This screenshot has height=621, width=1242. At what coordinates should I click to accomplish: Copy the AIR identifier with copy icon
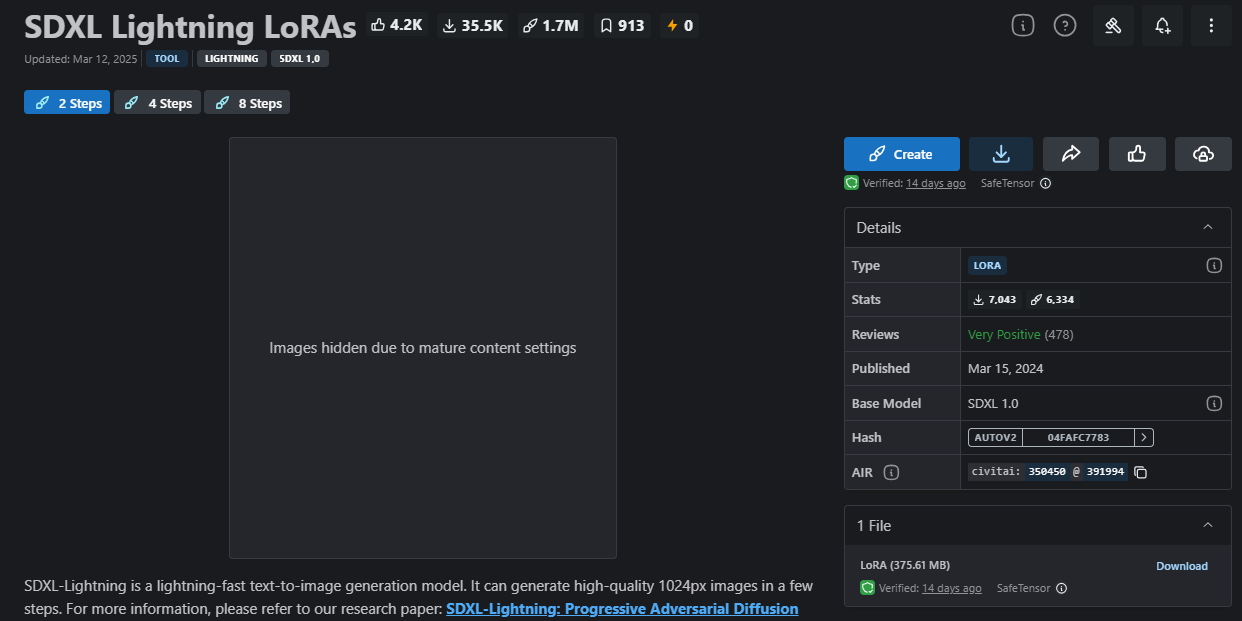pyautogui.click(x=1140, y=472)
